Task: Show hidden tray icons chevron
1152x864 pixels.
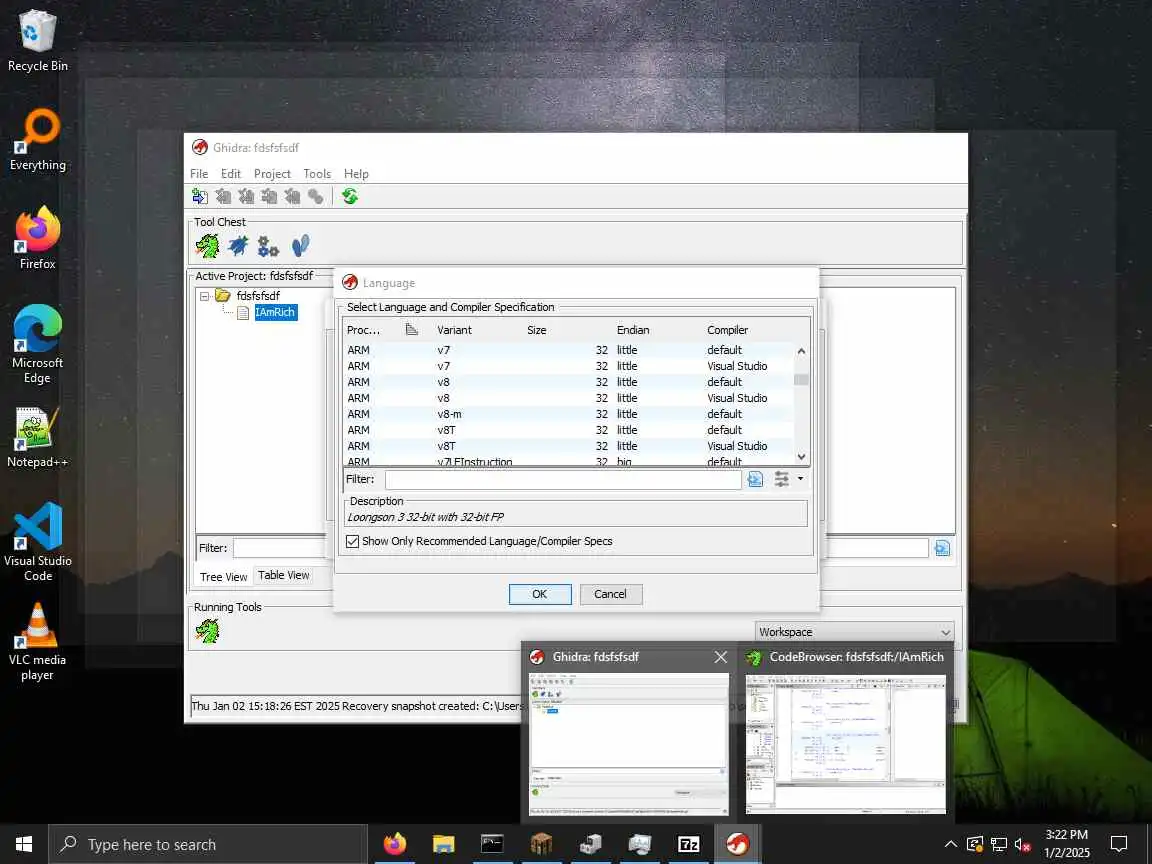Action: coord(950,844)
